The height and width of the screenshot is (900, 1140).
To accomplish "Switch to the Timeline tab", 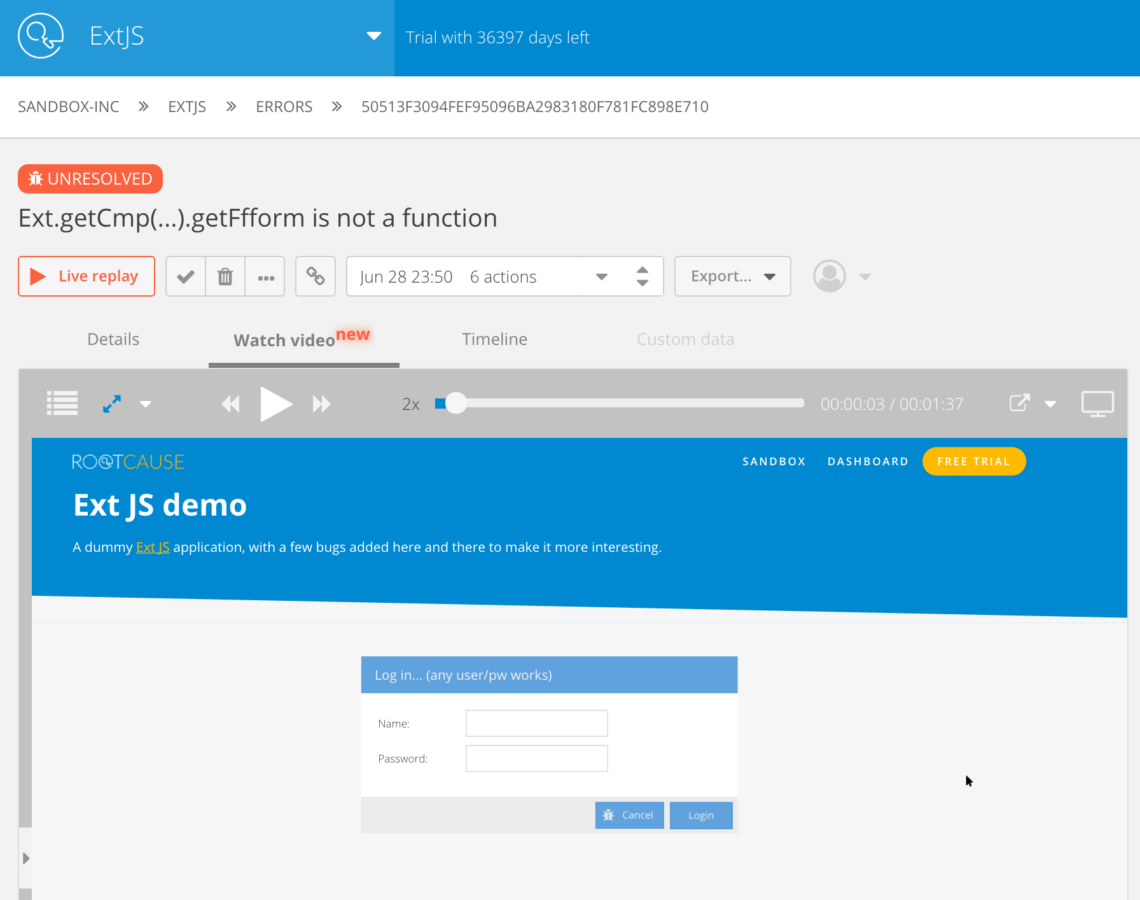I will [x=494, y=340].
